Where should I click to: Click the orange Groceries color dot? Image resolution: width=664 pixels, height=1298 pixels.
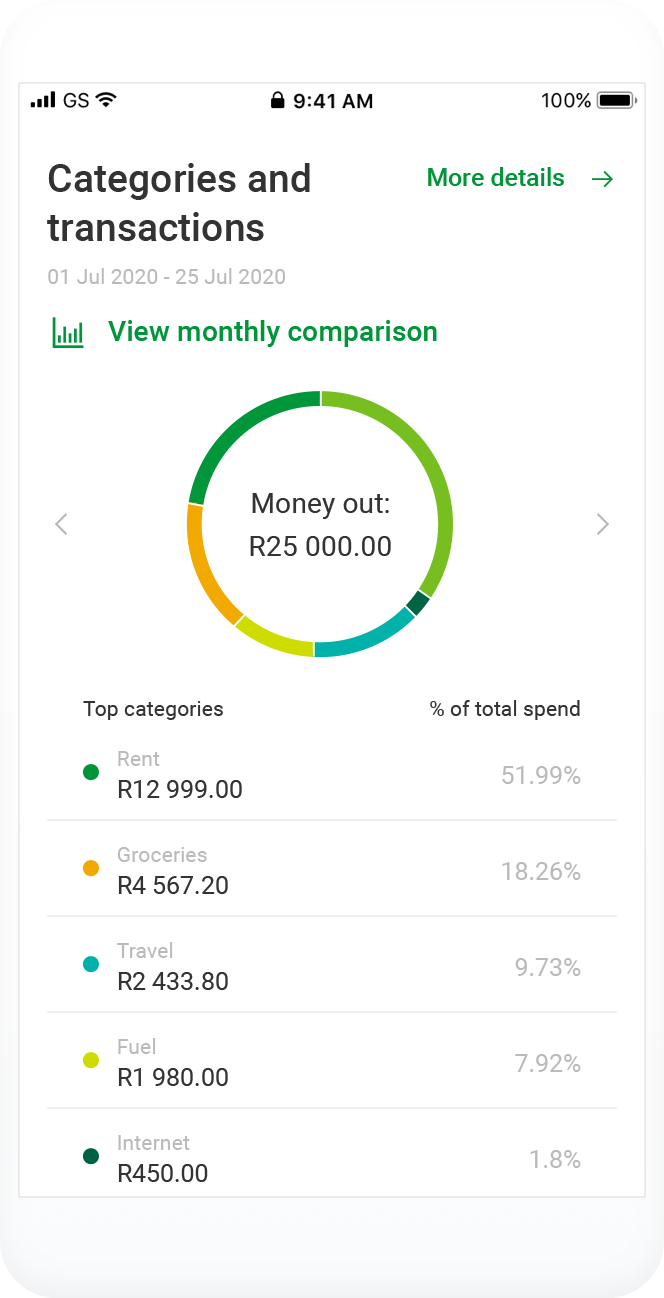91,868
